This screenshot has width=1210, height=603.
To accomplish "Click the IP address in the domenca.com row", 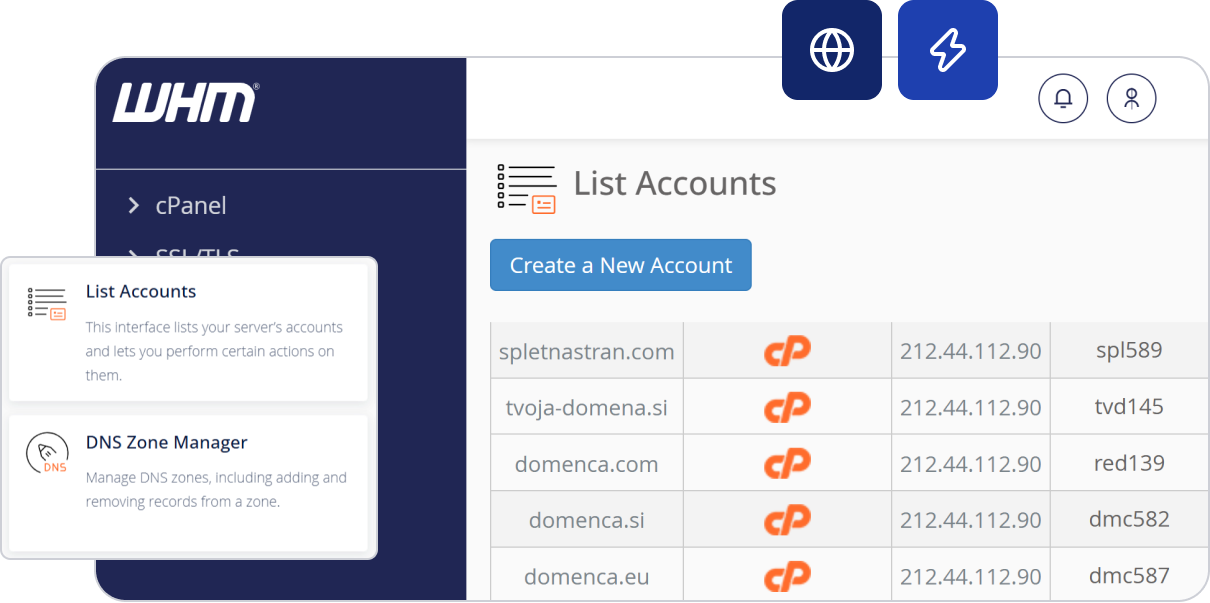I will point(971,464).
